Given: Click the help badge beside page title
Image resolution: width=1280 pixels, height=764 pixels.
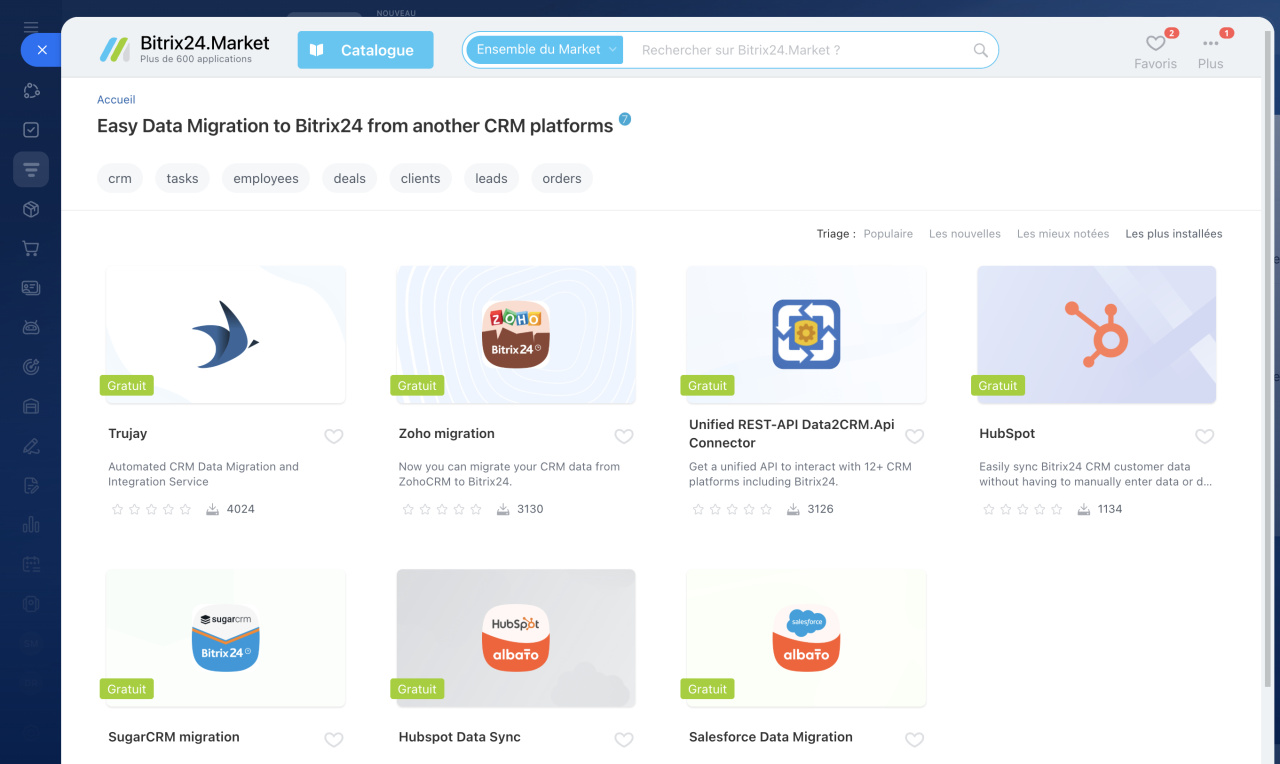Looking at the screenshot, I should click(x=625, y=119).
